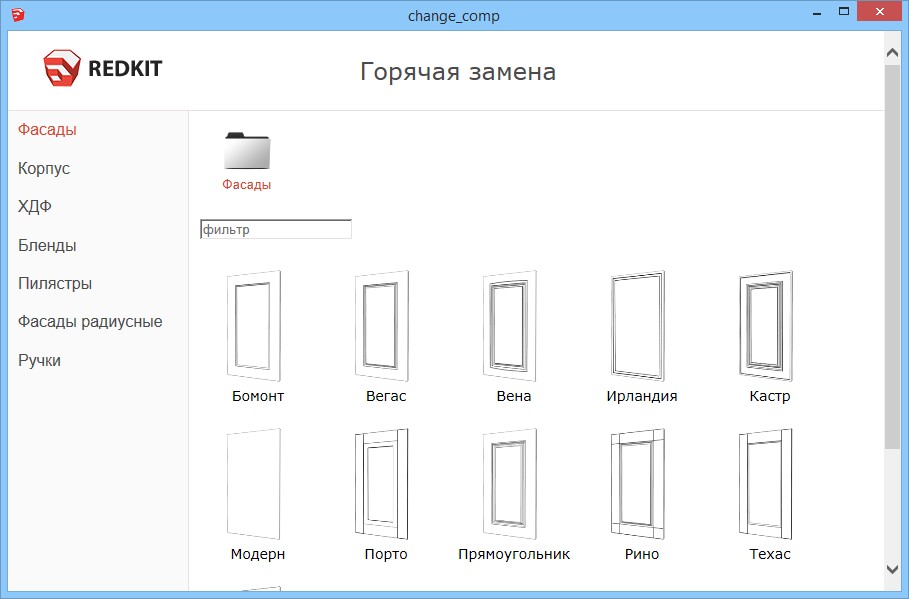This screenshot has width=909, height=599.
Task: Choose the Техас facade
Action: pyautogui.click(x=765, y=483)
